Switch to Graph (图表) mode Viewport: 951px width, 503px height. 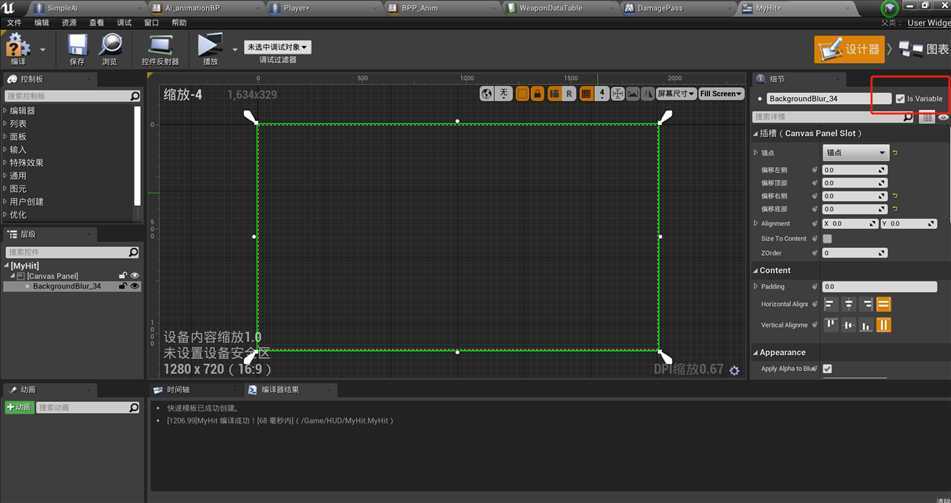point(924,49)
